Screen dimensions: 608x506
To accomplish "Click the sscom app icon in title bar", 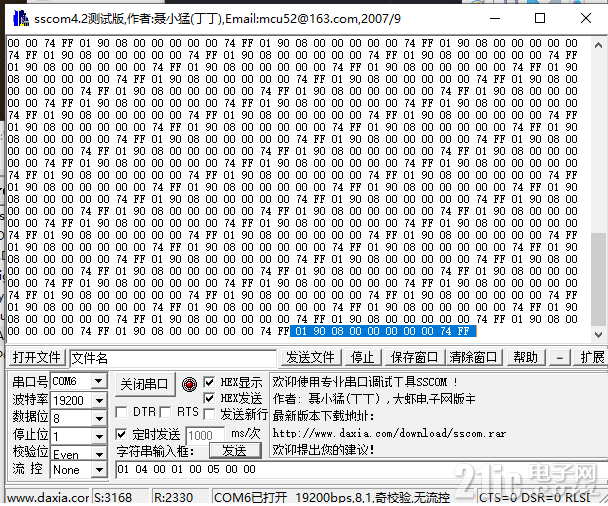I will [x=21, y=18].
